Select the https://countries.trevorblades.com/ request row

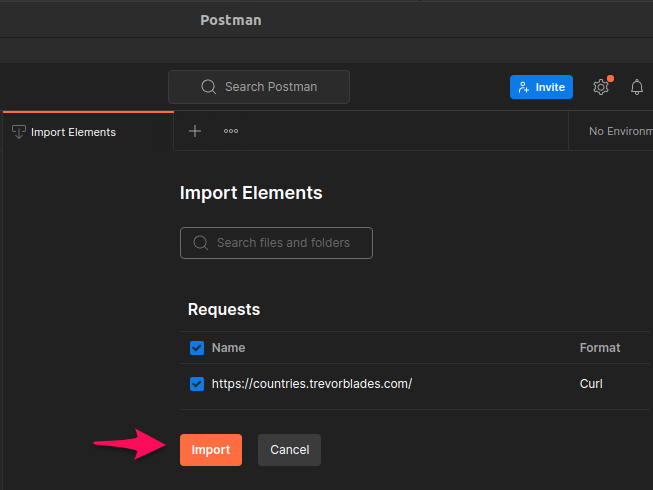(x=415, y=384)
